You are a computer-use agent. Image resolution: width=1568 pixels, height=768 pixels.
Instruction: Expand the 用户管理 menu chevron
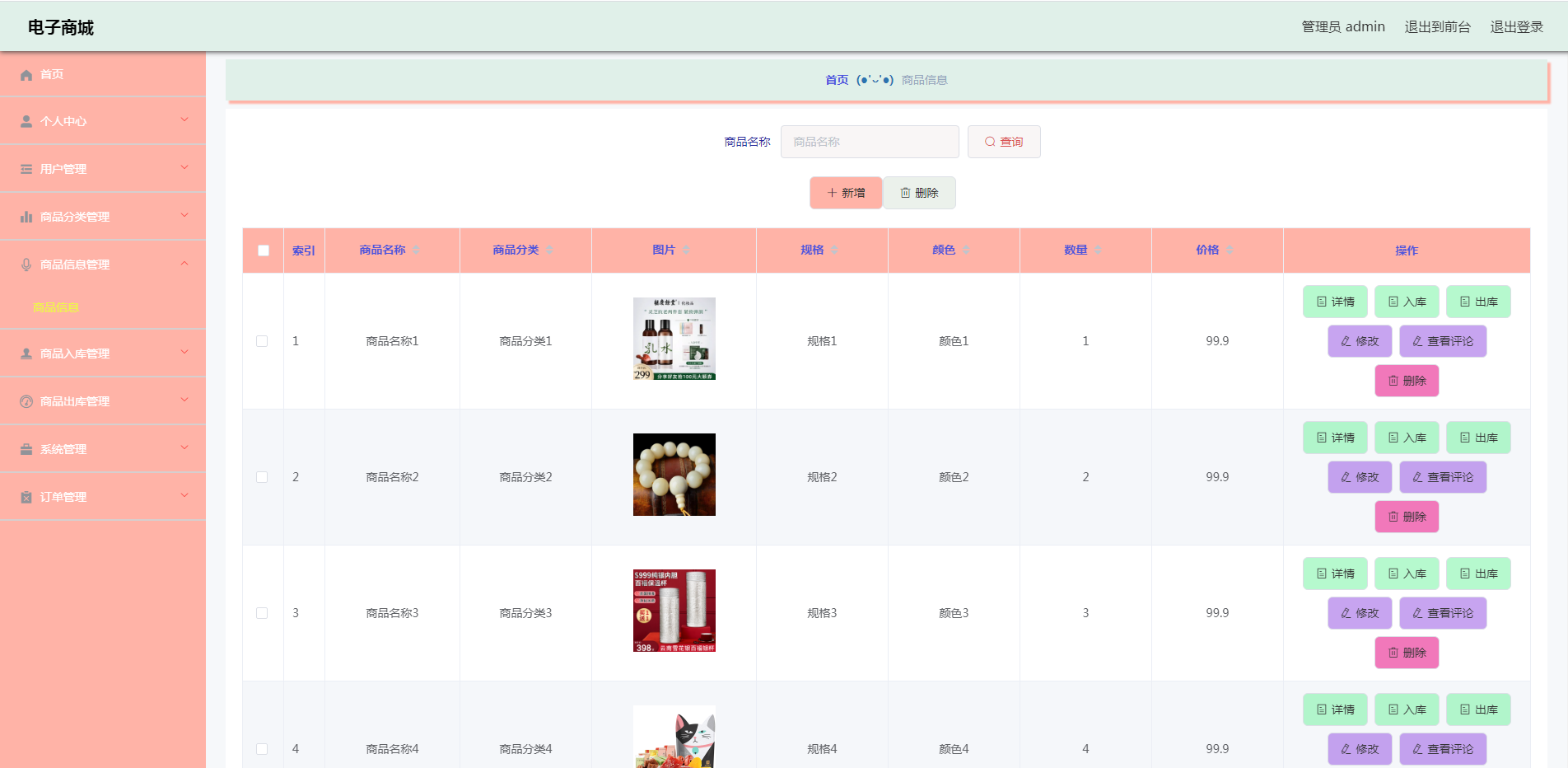(184, 168)
